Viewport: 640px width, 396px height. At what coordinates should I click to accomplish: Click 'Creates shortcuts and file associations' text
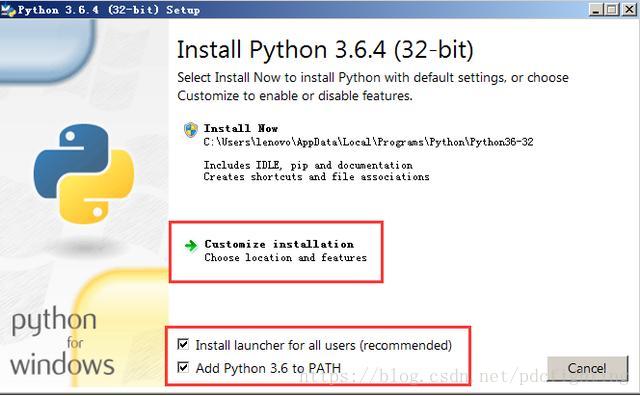coord(316,177)
